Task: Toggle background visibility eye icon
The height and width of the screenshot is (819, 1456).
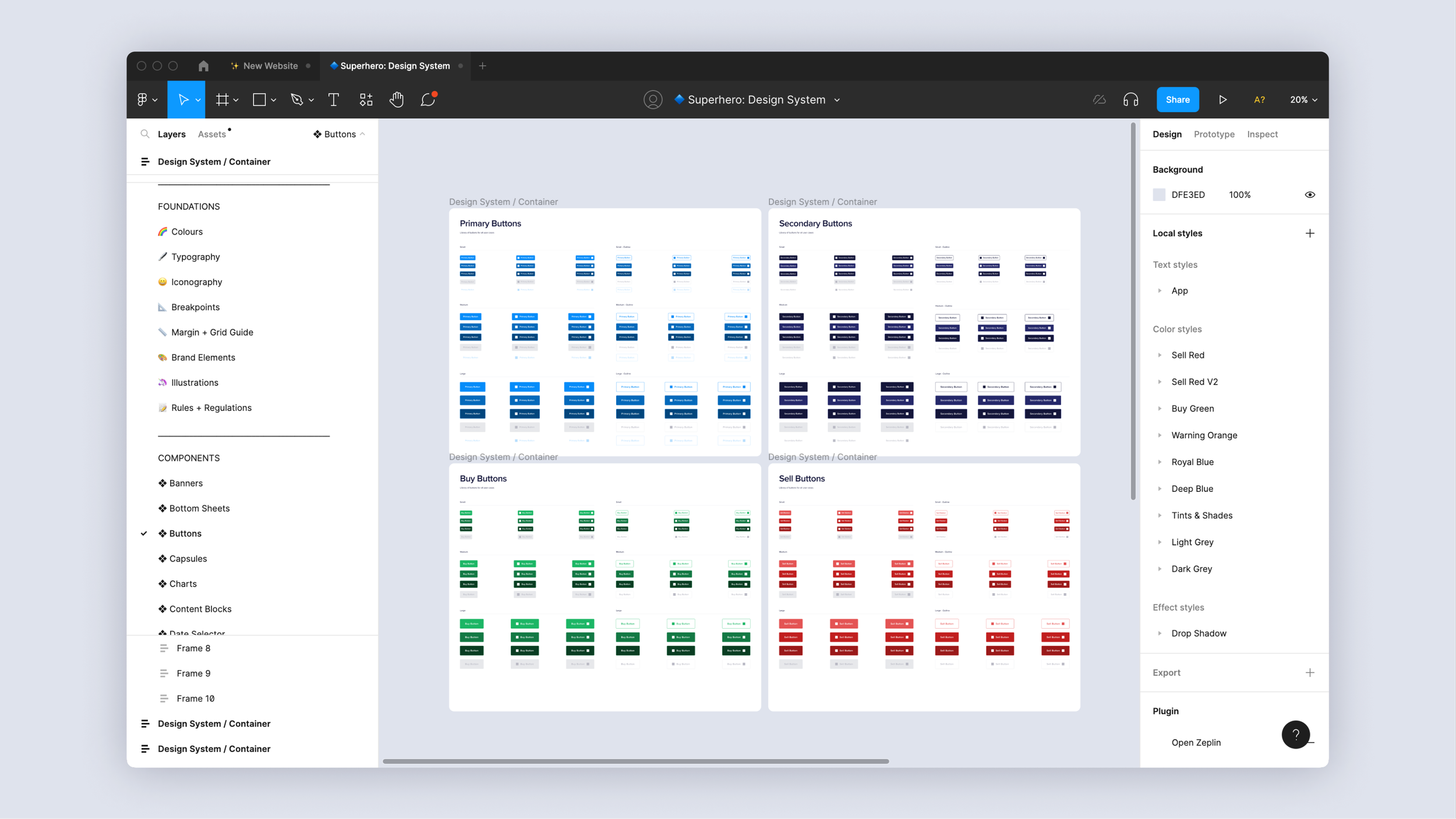Action: click(1310, 195)
